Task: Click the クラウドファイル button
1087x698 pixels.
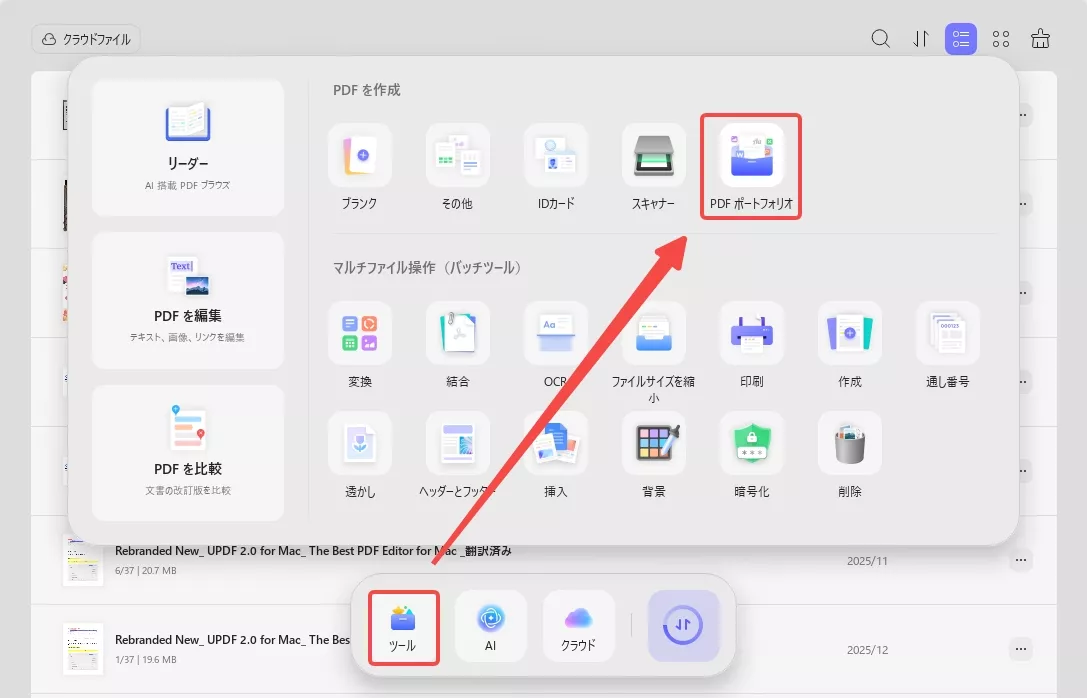Action: [x=86, y=40]
